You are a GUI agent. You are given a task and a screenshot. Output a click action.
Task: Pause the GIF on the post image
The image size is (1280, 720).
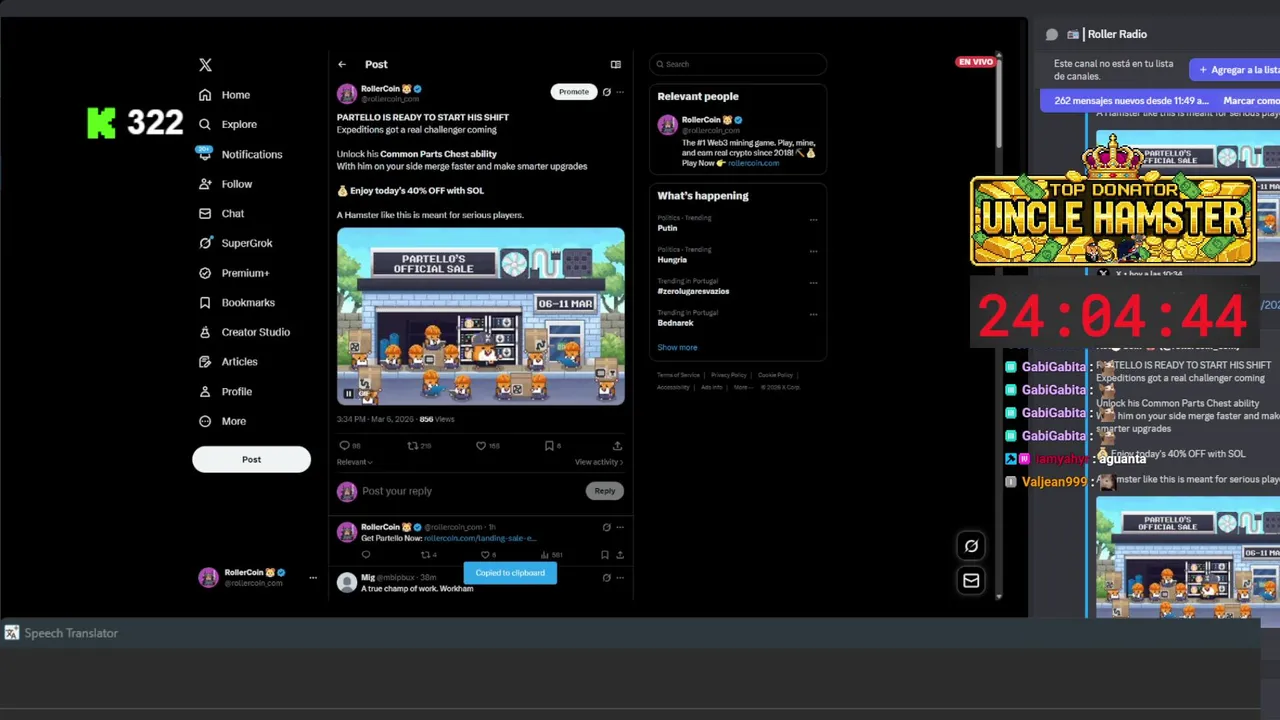349,394
